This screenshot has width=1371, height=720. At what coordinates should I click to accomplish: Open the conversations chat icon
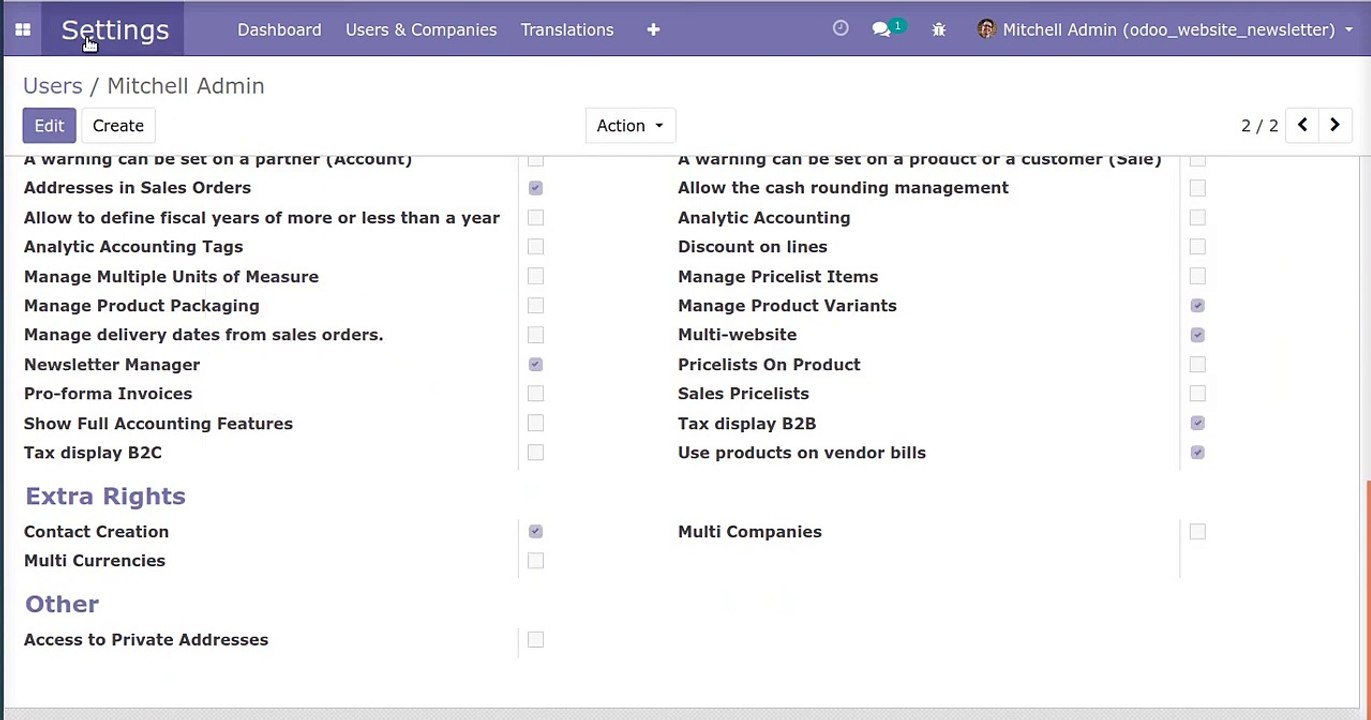point(881,30)
